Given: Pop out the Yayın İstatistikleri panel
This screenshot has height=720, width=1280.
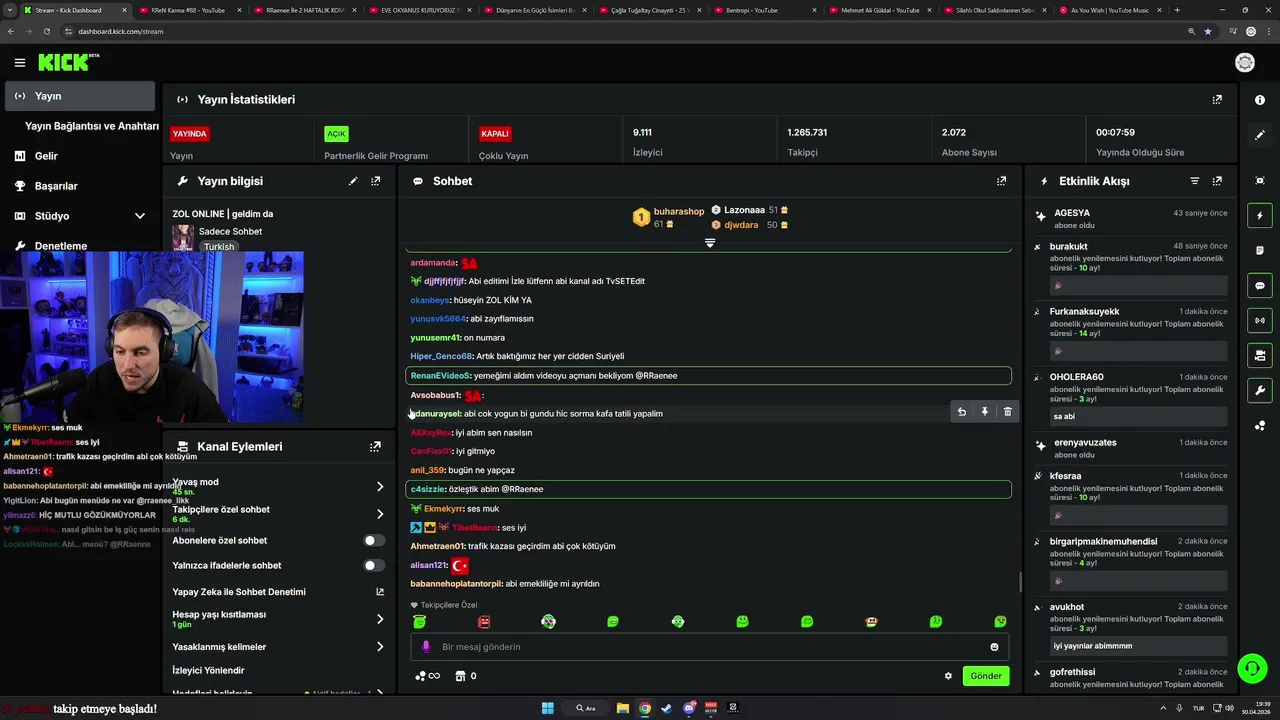Looking at the screenshot, I should 1217,100.
